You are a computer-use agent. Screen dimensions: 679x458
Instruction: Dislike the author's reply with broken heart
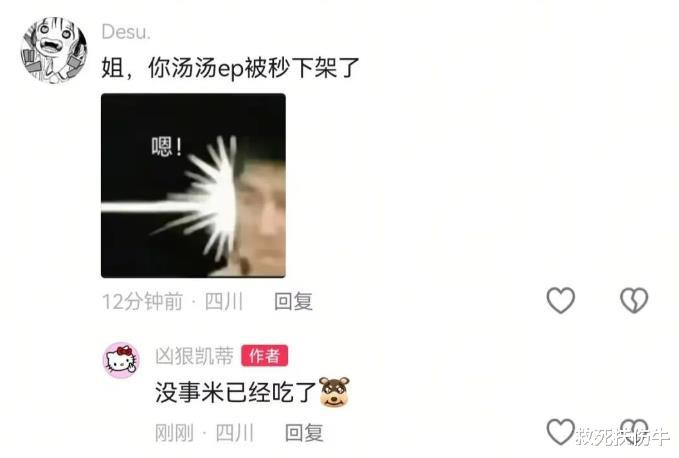click(x=634, y=431)
